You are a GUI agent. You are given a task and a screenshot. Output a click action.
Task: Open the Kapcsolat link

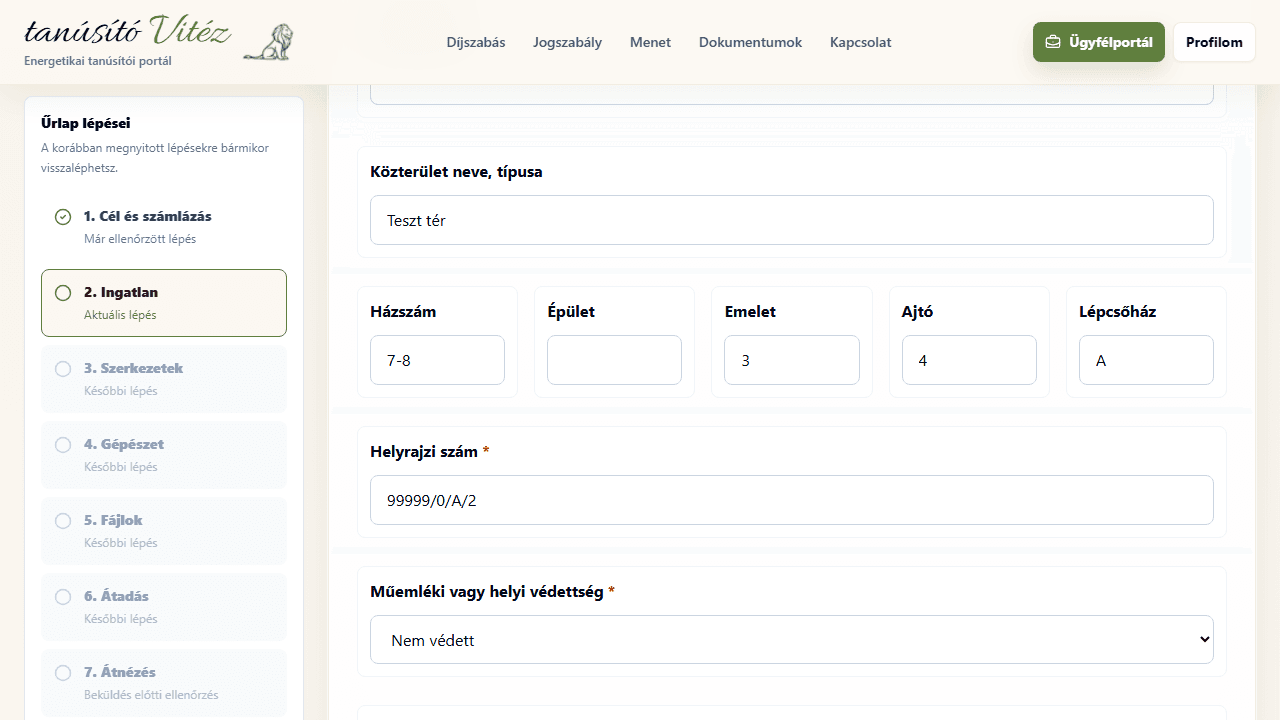[860, 42]
